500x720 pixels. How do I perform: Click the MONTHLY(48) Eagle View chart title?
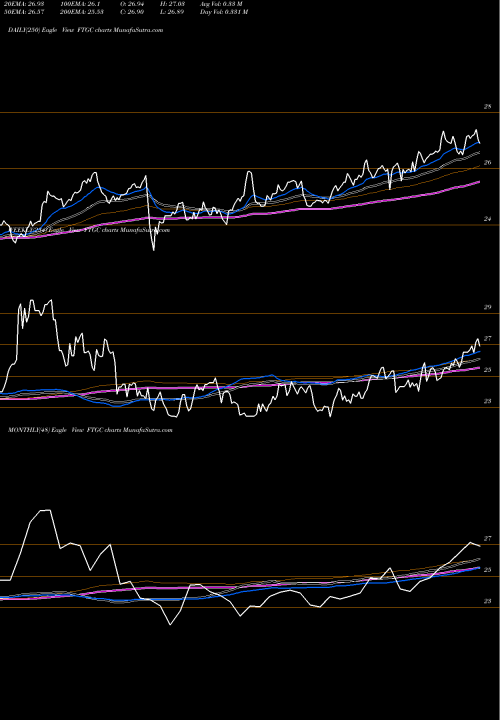tap(90, 430)
